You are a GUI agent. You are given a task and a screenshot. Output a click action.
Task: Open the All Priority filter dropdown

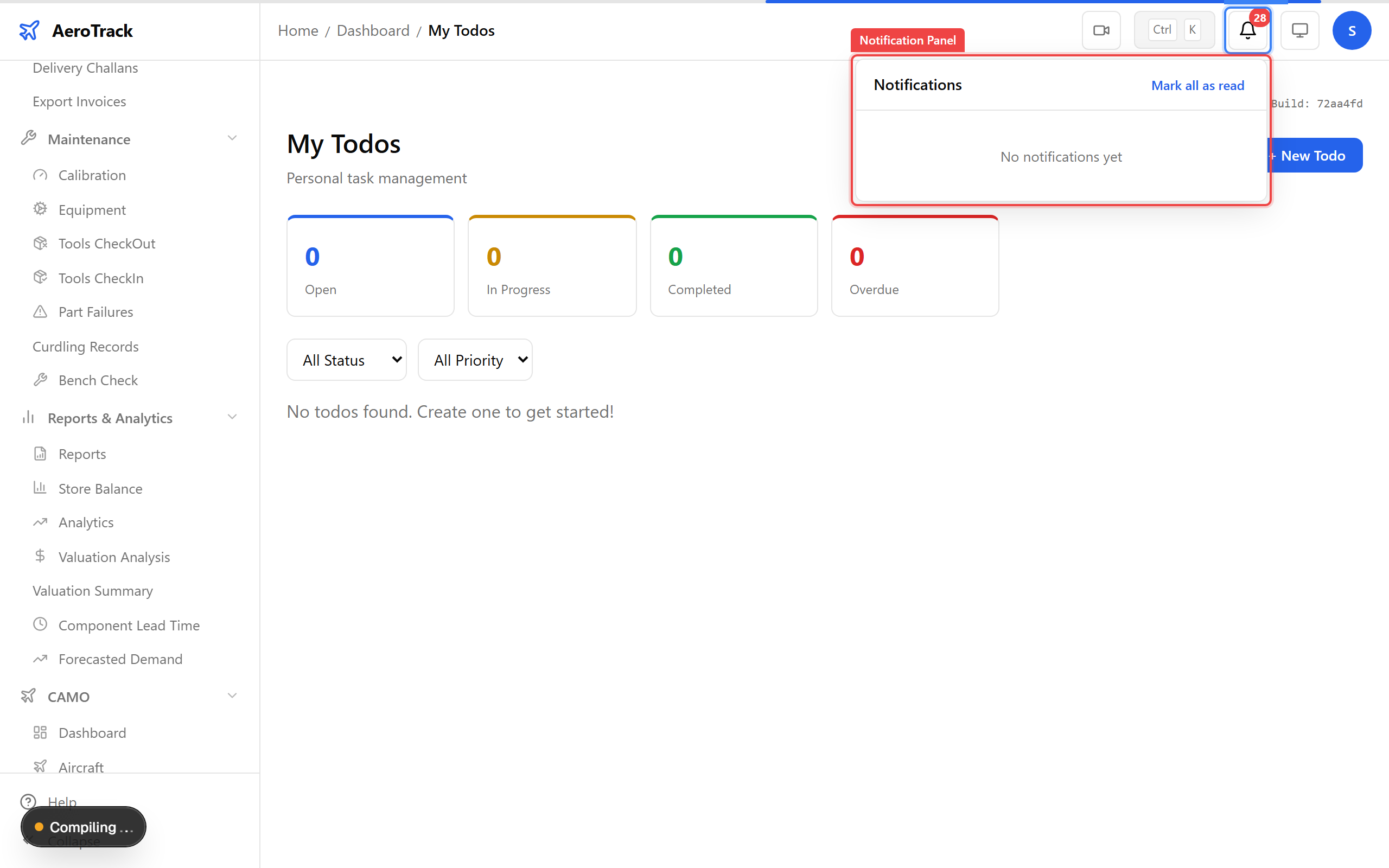pos(475,359)
